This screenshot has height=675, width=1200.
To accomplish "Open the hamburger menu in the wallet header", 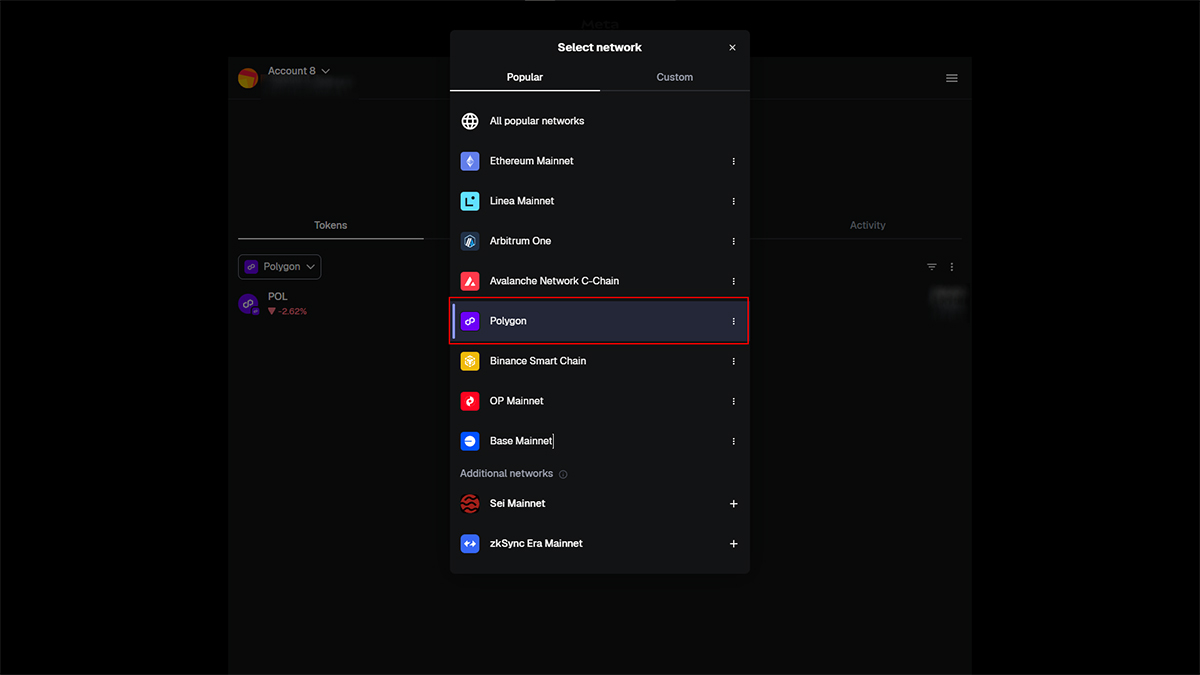I will [952, 78].
